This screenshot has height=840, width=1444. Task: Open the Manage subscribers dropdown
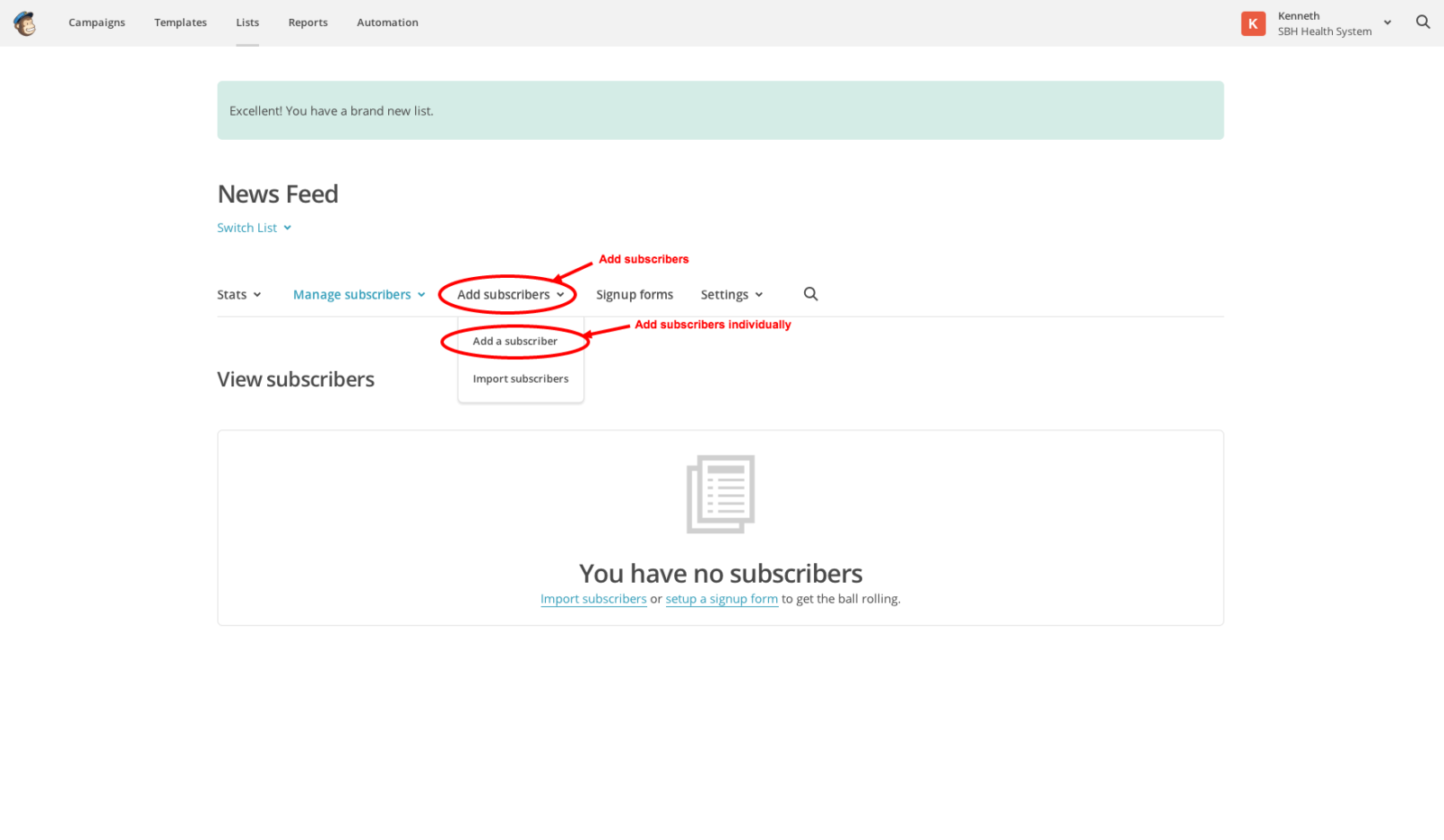coord(358,295)
